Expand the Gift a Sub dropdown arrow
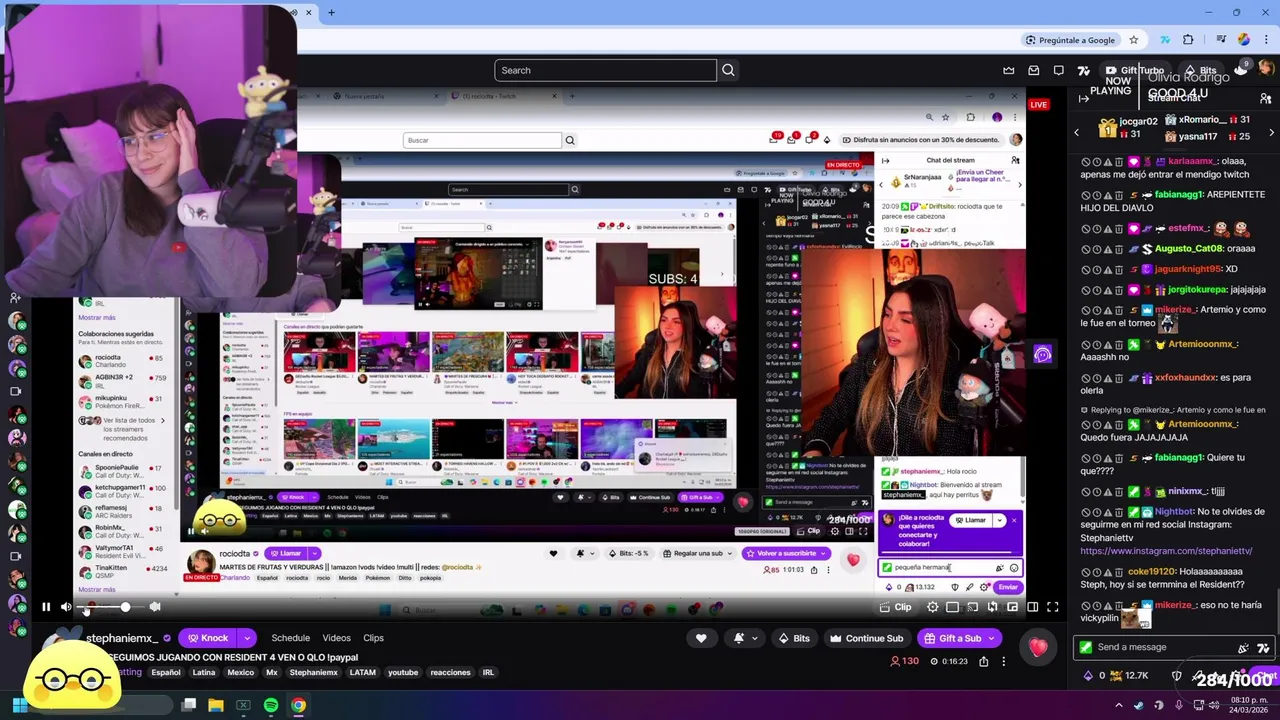1280x720 pixels. [992, 638]
